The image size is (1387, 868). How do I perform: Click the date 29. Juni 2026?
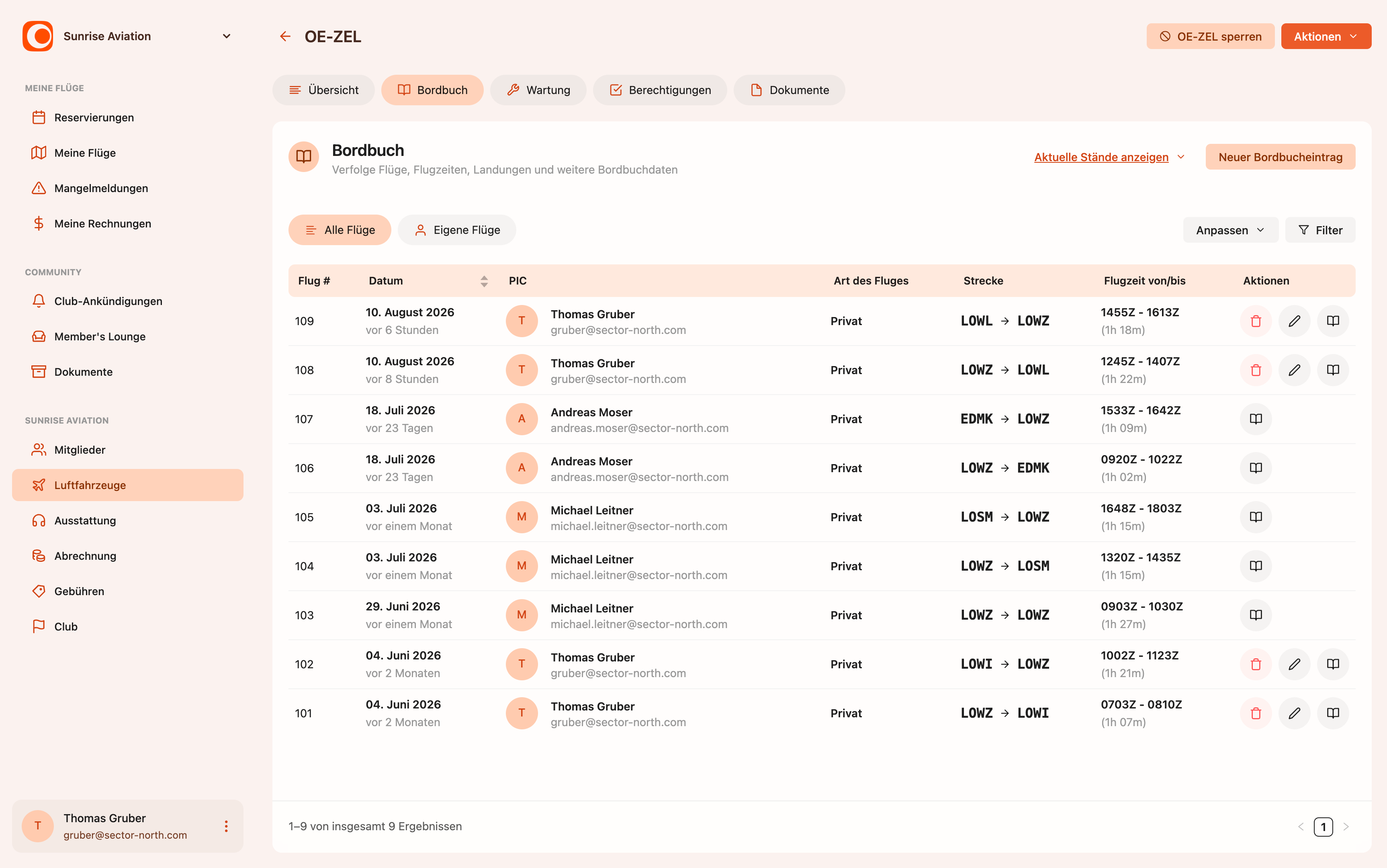pos(403,607)
